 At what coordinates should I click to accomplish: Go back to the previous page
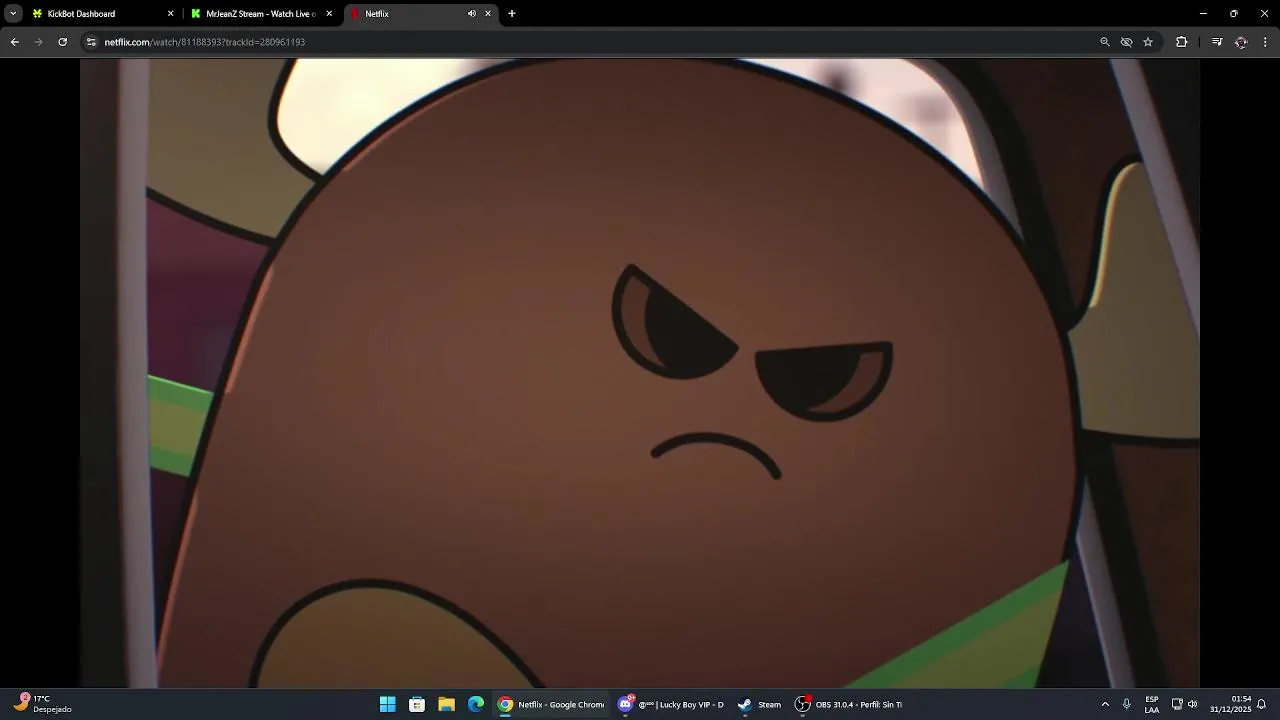click(14, 42)
